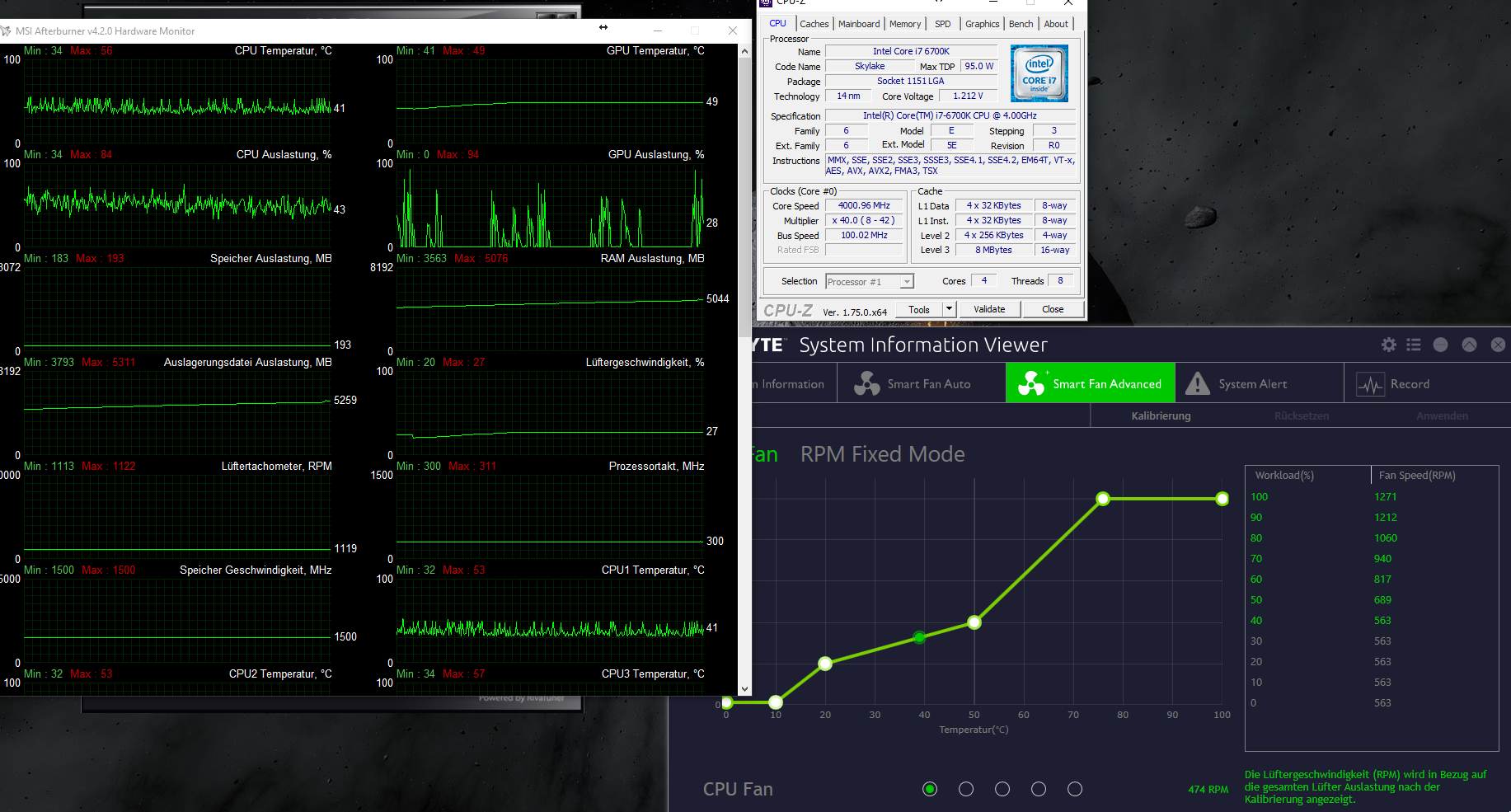
Task: Expand the Tools dropdown arrow in CPU-Z
Action: pyautogui.click(x=949, y=309)
